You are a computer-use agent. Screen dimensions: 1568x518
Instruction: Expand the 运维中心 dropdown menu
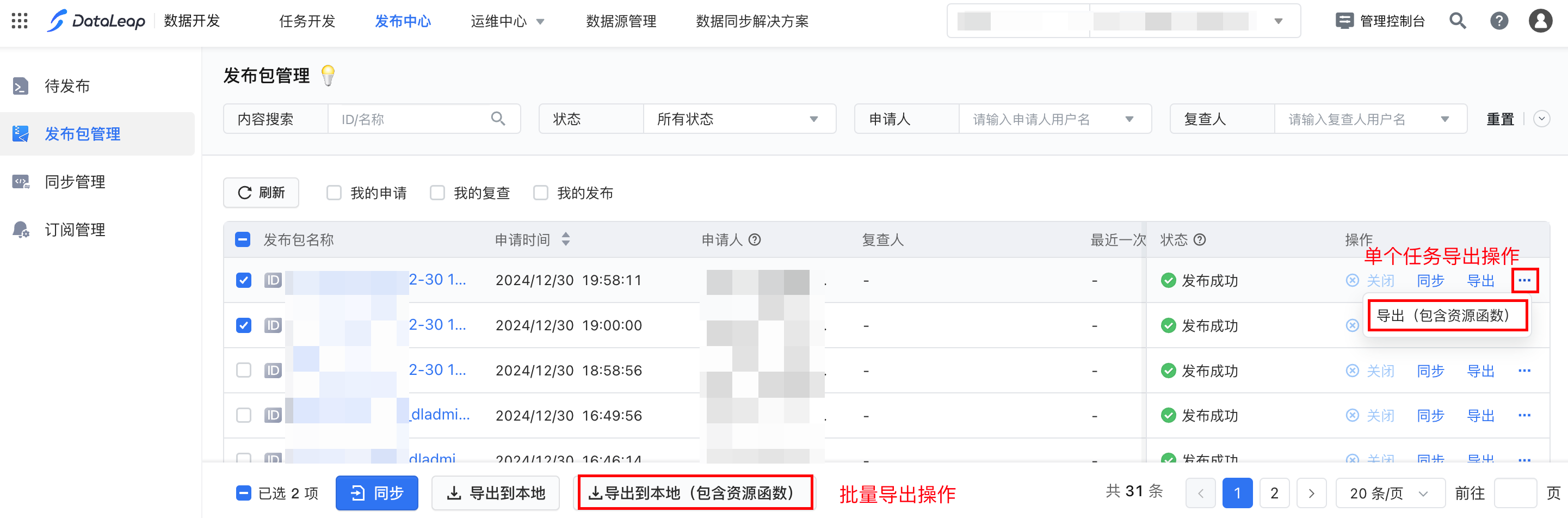[x=507, y=22]
